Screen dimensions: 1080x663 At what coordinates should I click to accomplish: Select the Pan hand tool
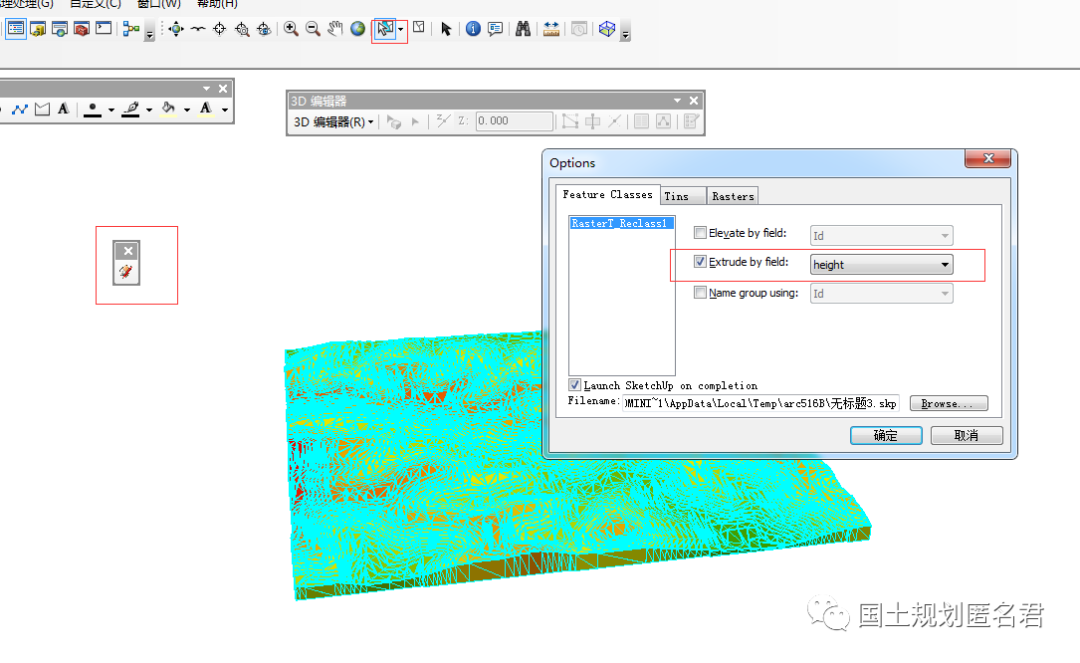pyautogui.click(x=335, y=29)
